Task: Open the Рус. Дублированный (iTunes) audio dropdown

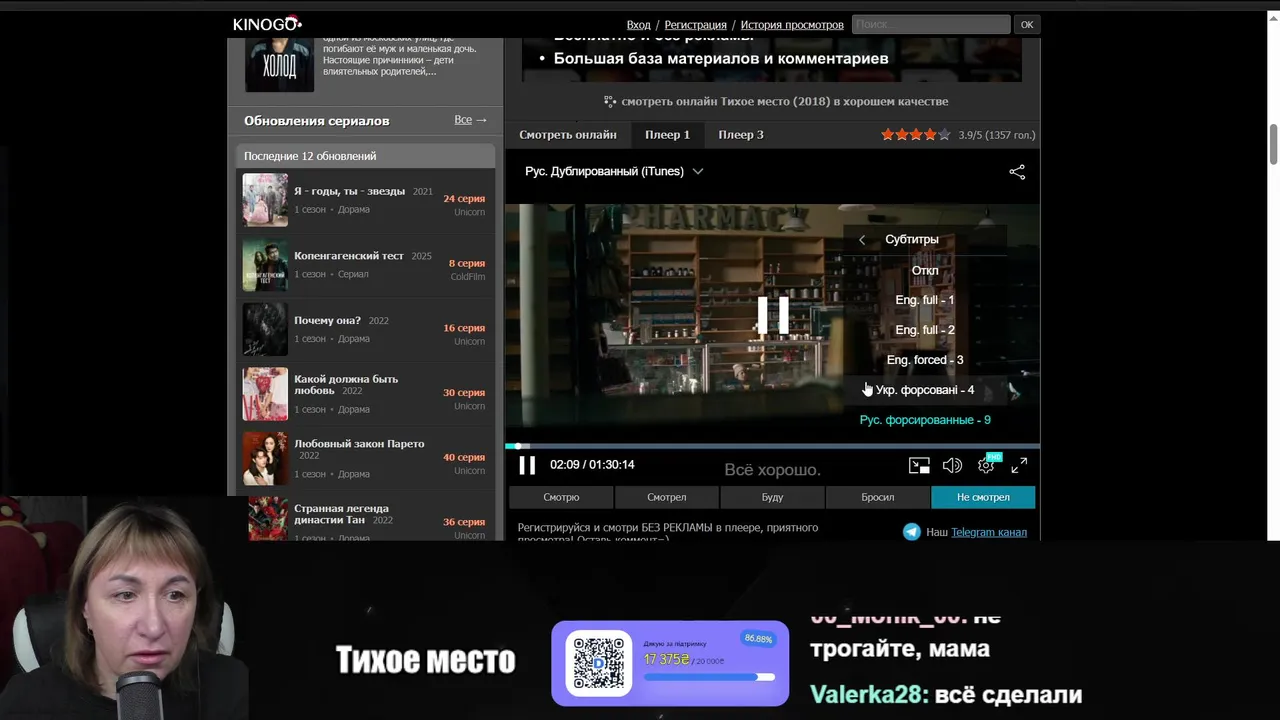Action: tap(614, 171)
